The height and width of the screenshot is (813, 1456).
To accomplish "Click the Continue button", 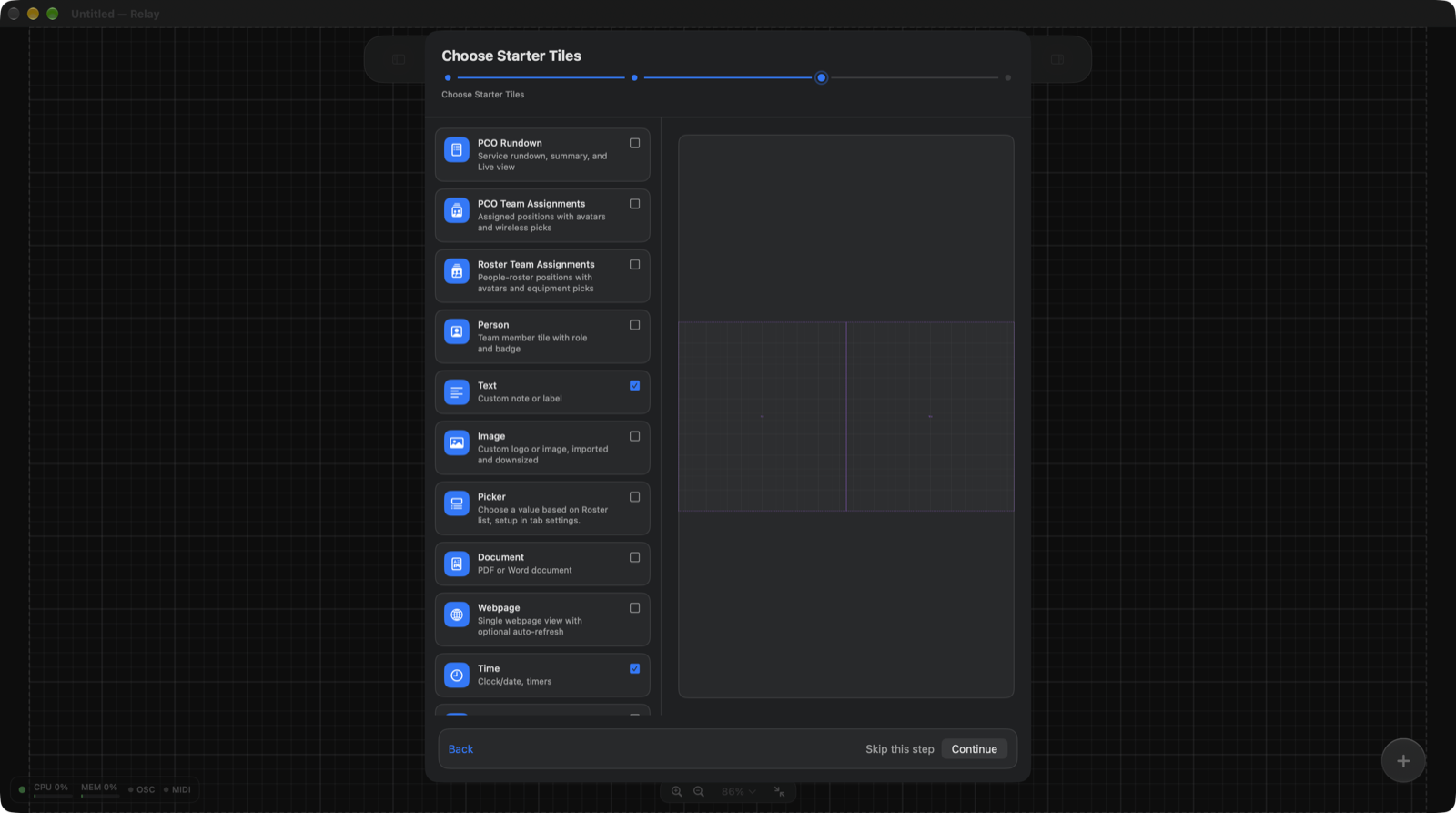I will 975,749.
